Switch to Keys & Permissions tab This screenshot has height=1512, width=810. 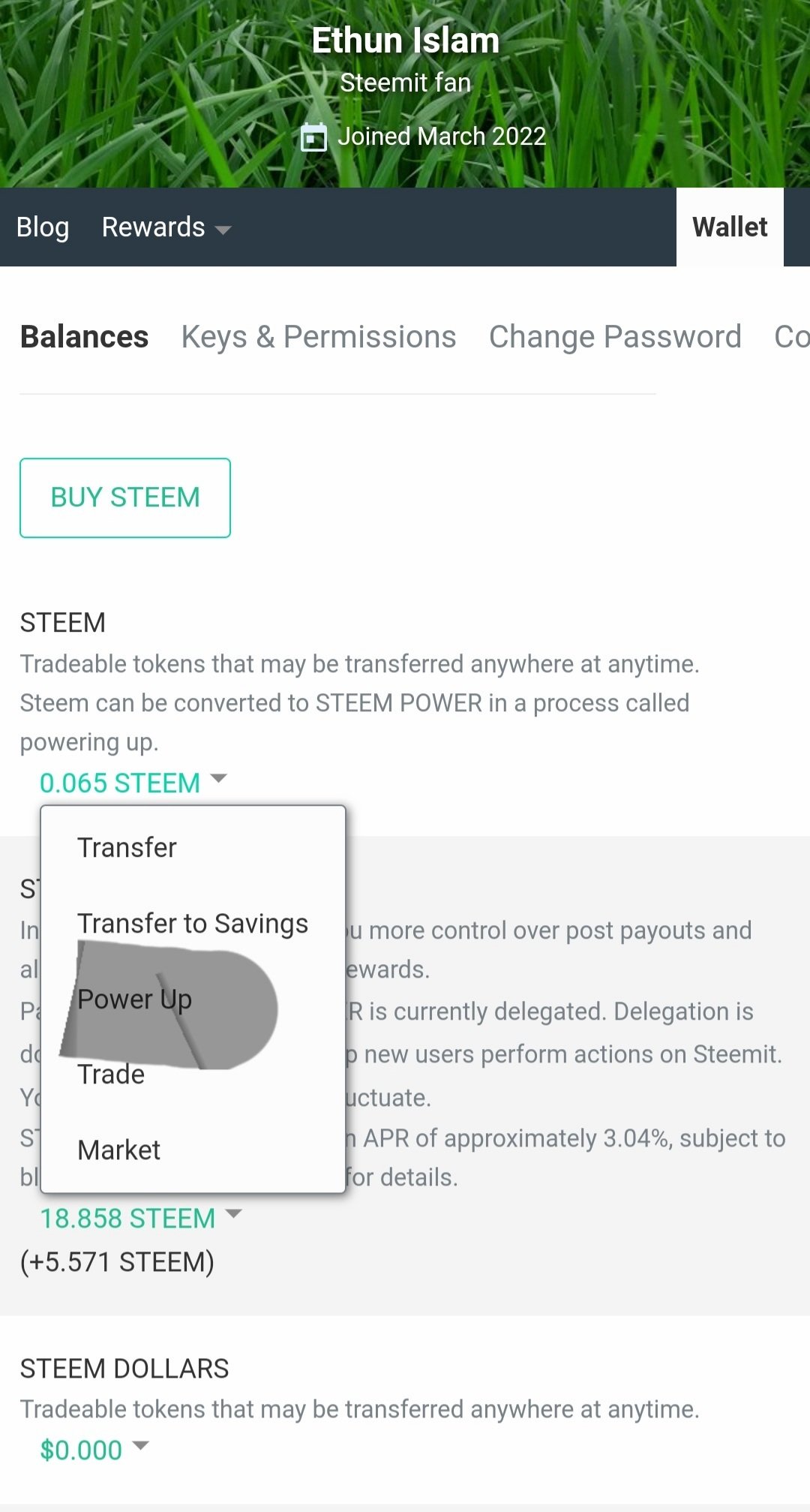(x=319, y=337)
